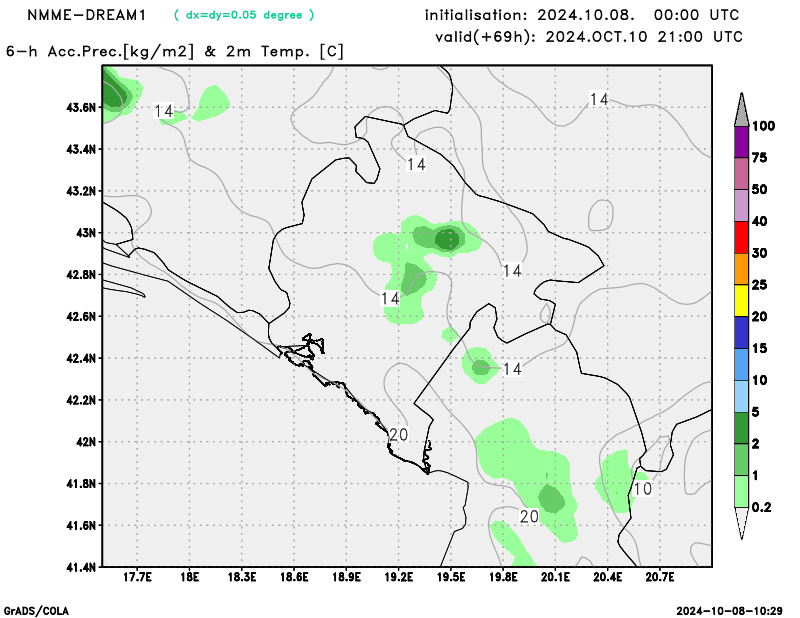Click the 18.9E longitude axis label
Image resolution: width=800 pixels, height=618 pixels.
click(346, 577)
